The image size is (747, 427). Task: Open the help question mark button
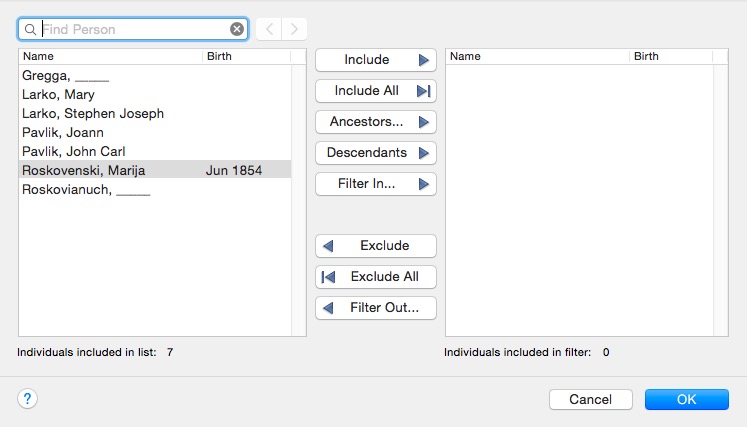click(28, 398)
